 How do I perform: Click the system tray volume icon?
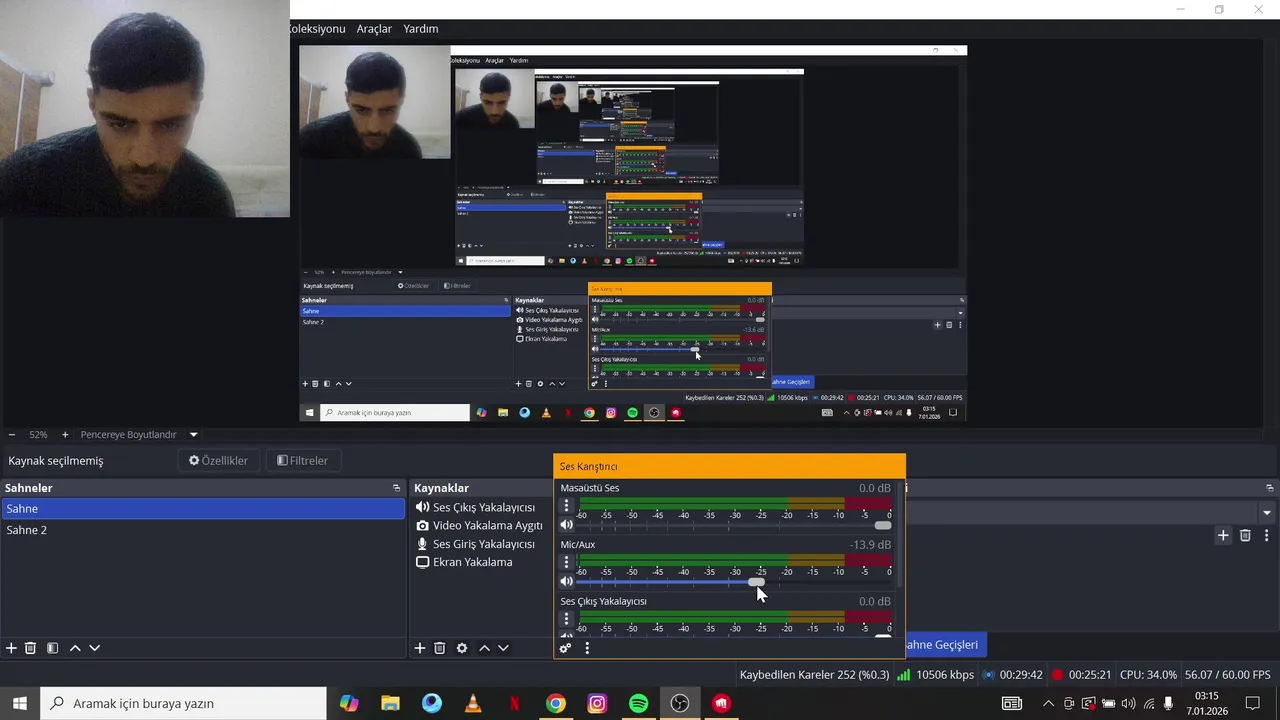click(x=1129, y=703)
